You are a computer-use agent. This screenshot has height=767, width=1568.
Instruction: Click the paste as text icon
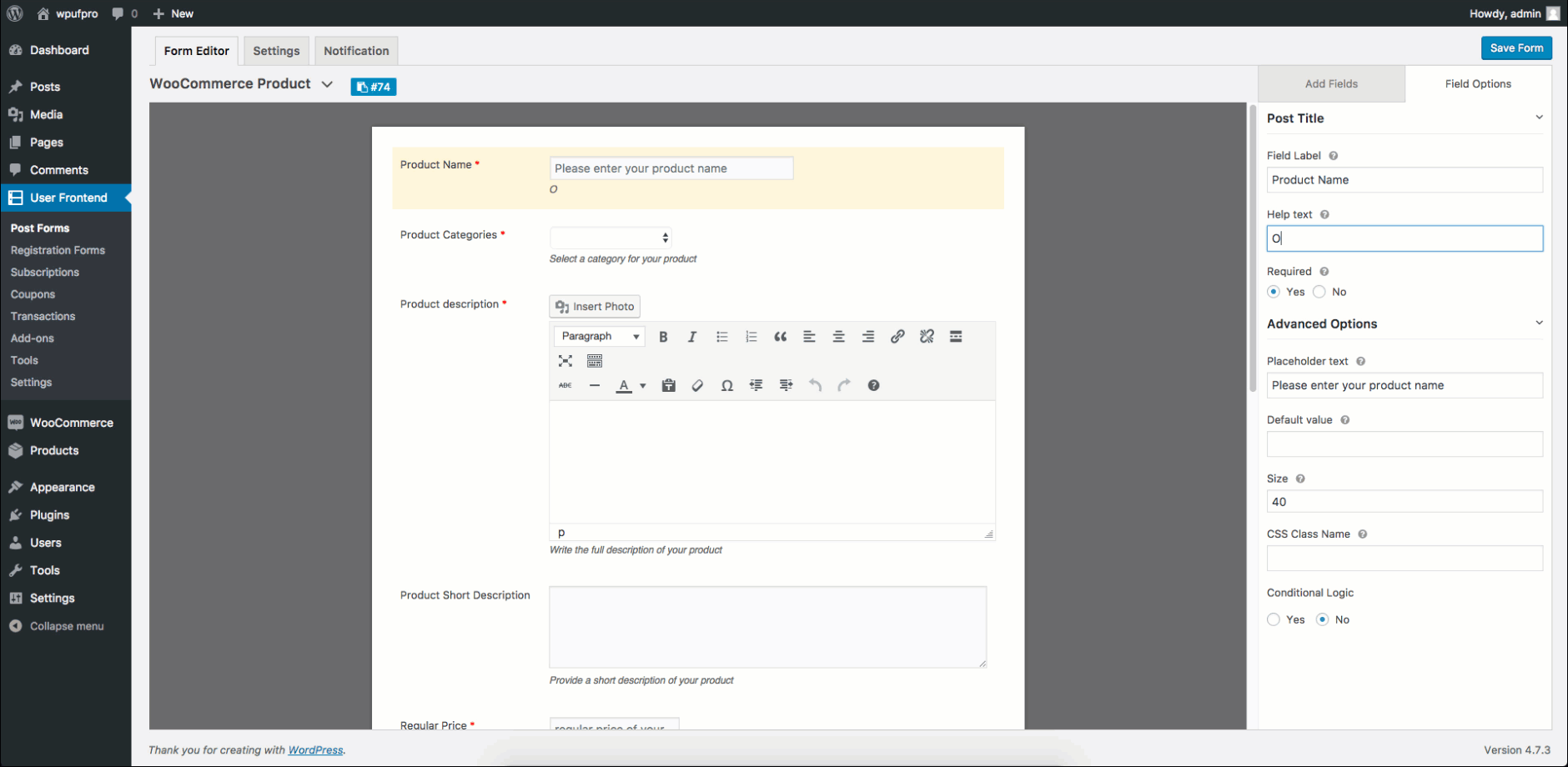pyautogui.click(x=669, y=385)
